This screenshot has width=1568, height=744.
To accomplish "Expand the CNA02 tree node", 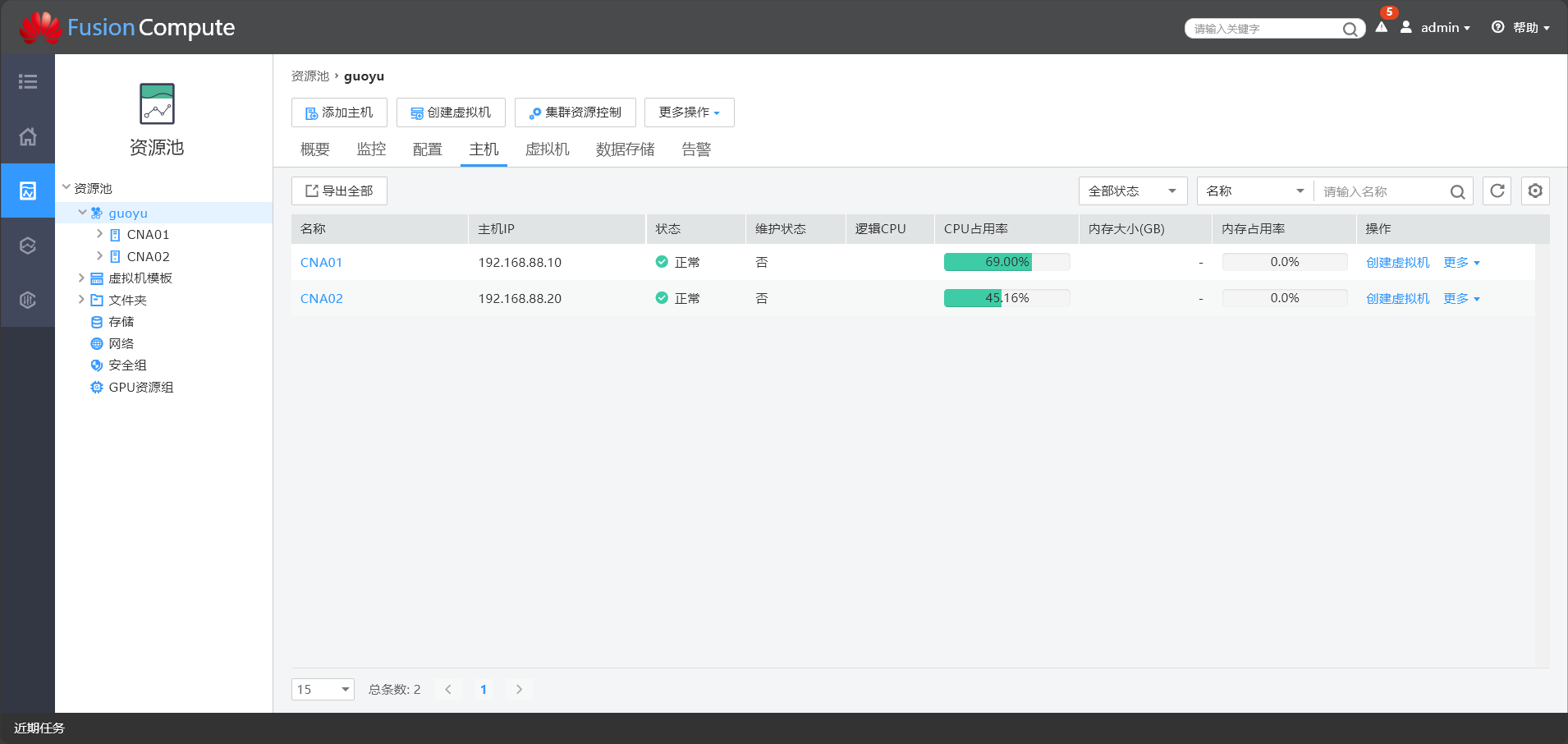I will [x=99, y=255].
